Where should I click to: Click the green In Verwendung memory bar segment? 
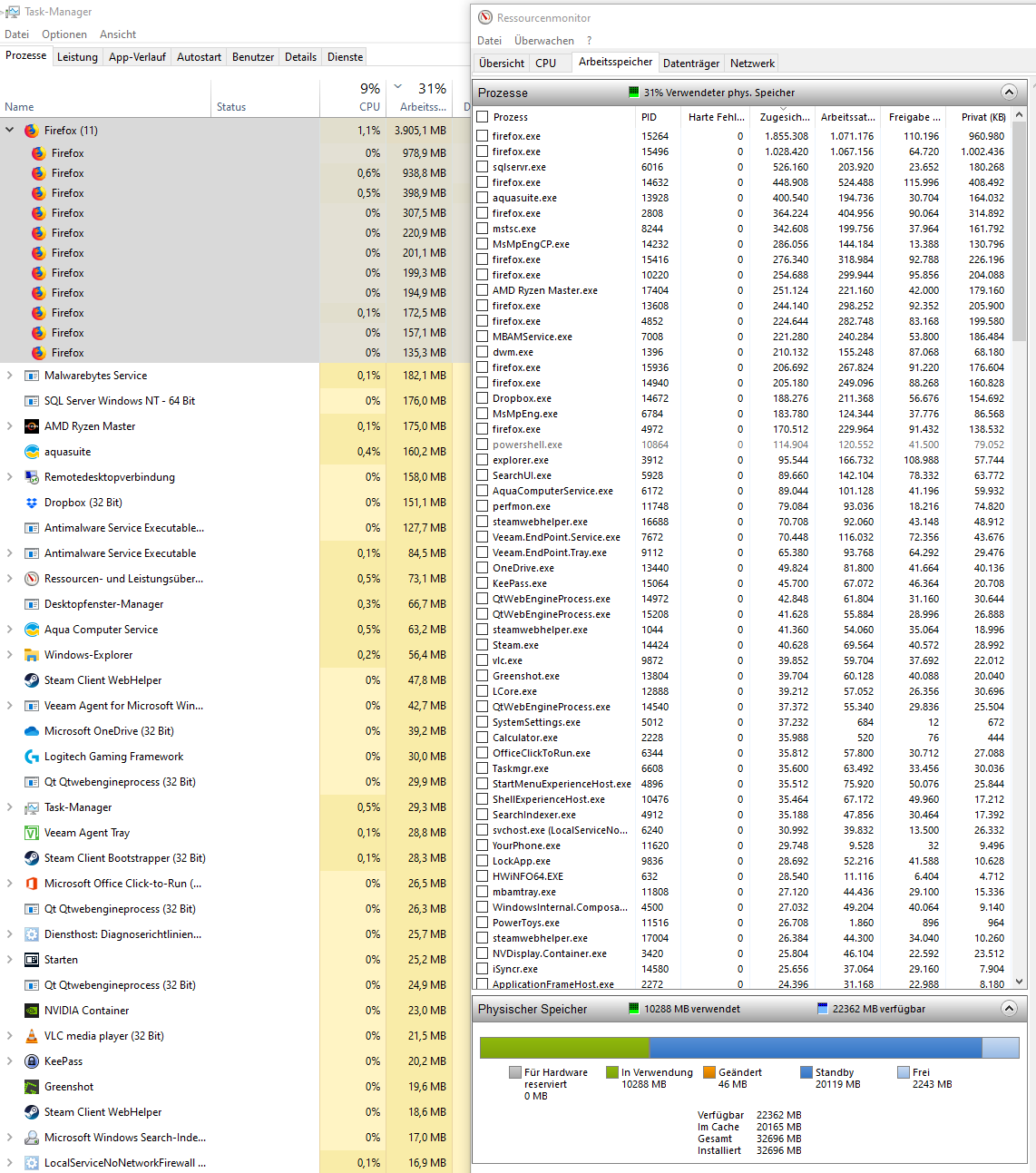pyautogui.click(x=564, y=1048)
